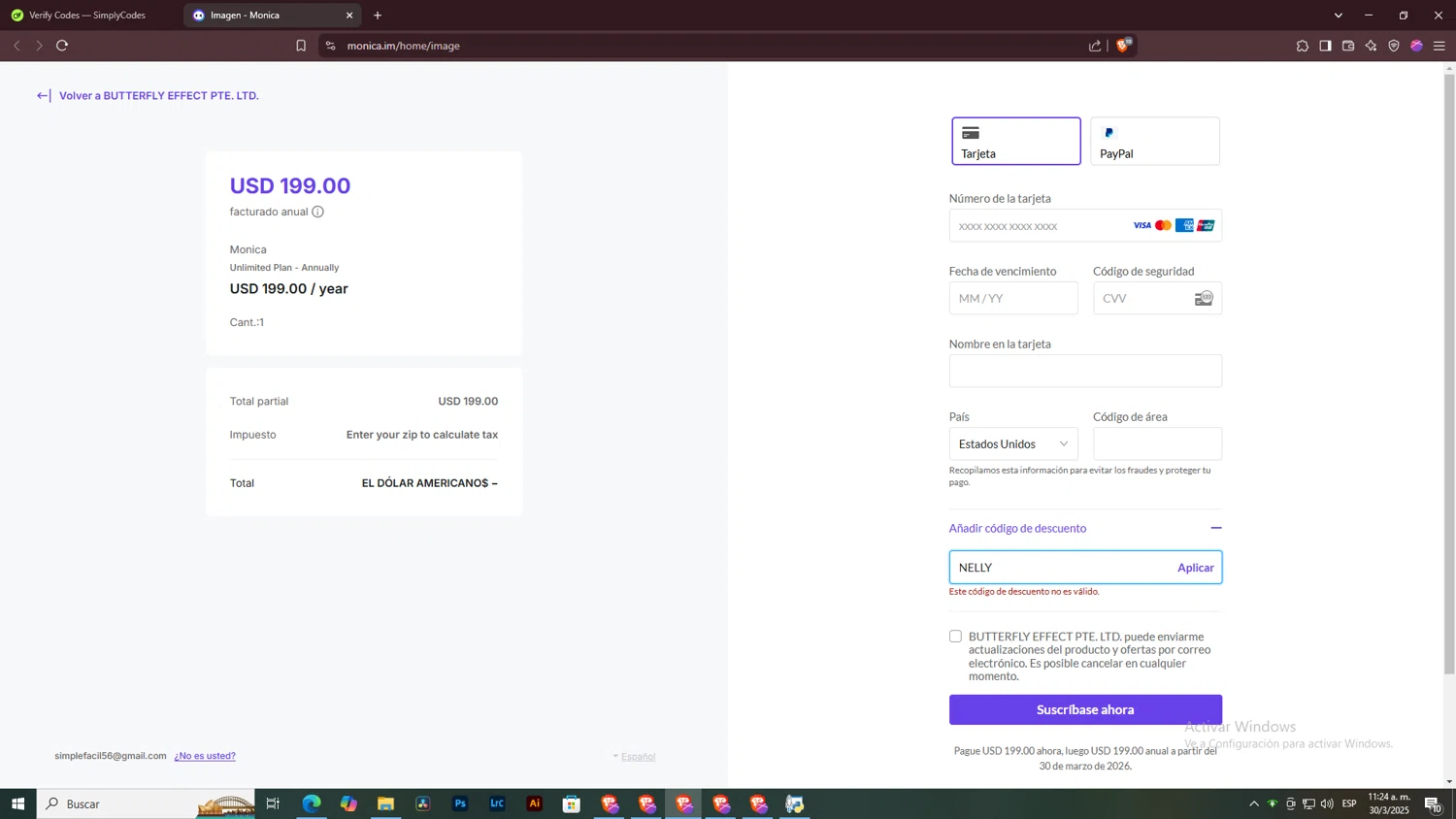Image resolution: width=1456 pixels, height=819 pixels.
Task: Click Aplicar to apply the discount code
Action: coord(1195,568)
